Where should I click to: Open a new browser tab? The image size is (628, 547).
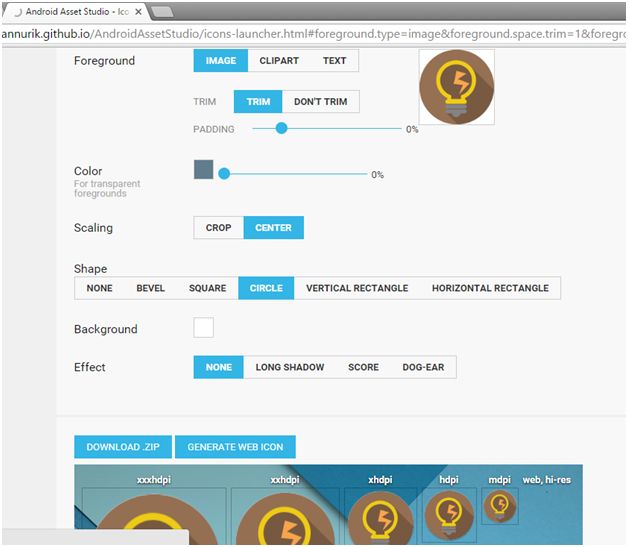pyautogui.click(x=162, y=12)
